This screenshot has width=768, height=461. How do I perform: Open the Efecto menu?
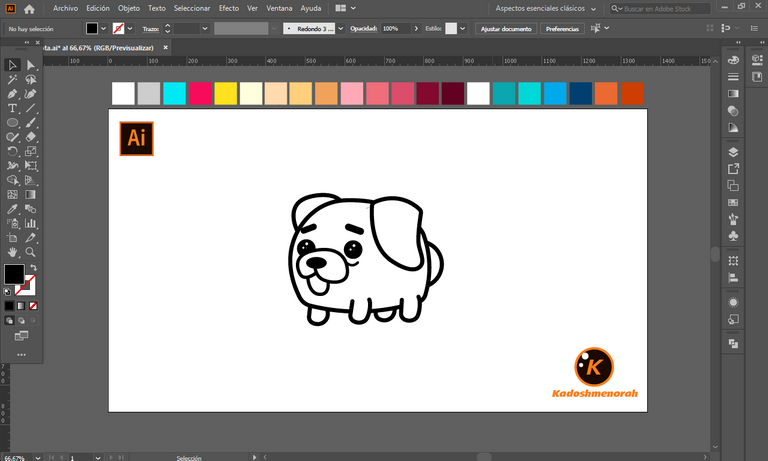(229, 8)
